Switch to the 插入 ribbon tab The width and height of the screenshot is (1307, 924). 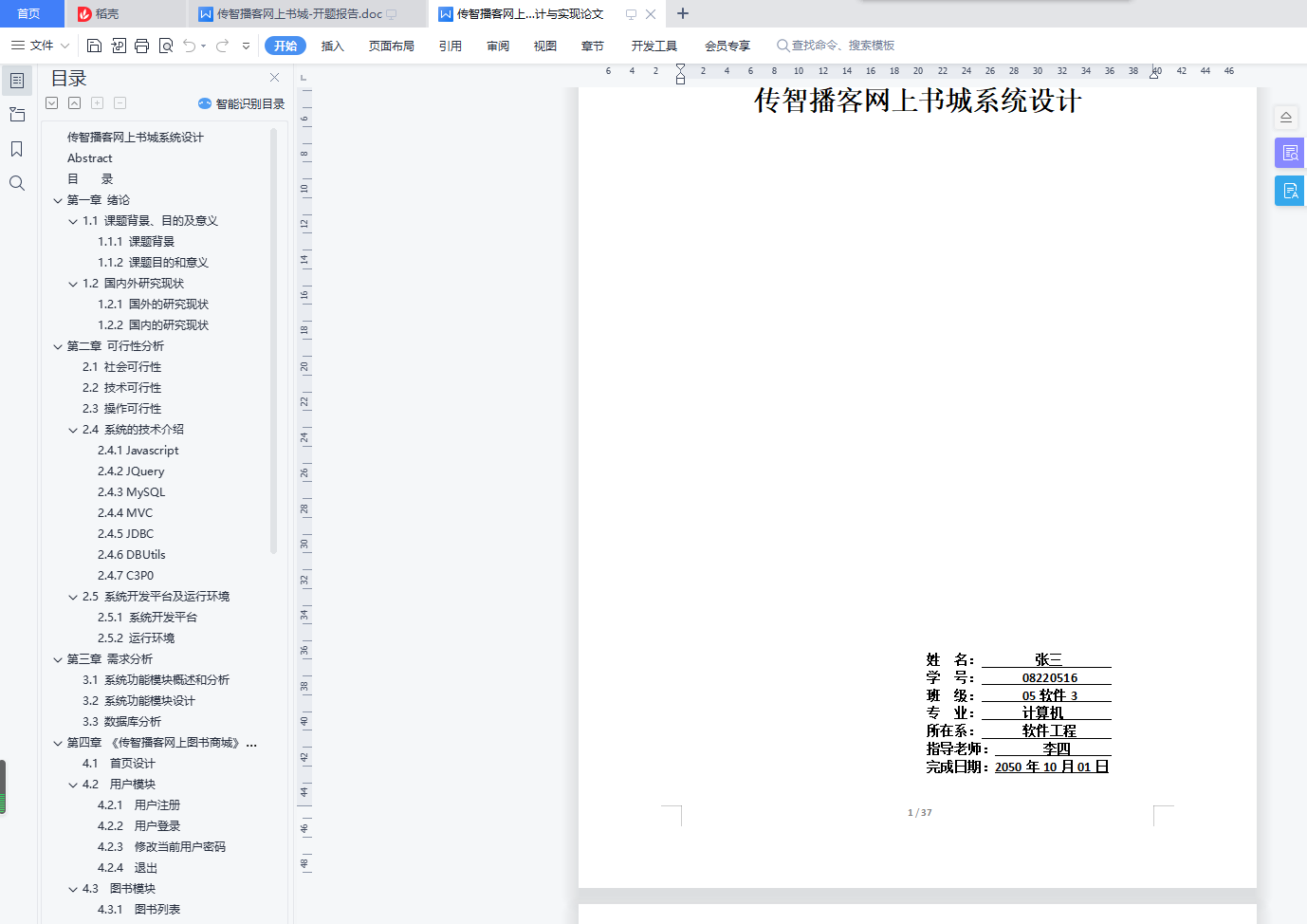tap(332, 46)
